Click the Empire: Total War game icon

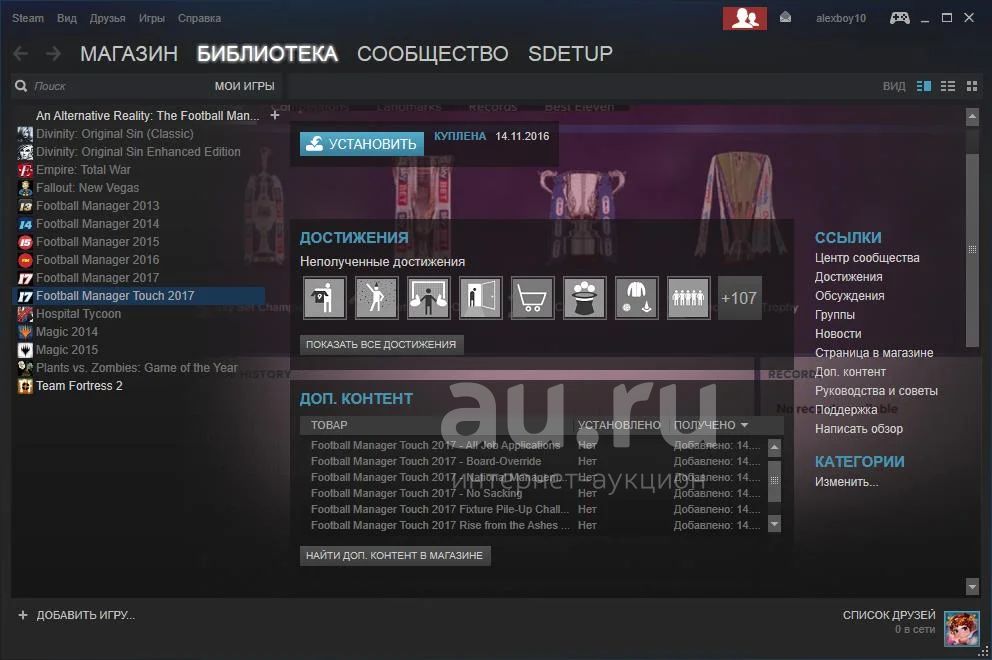(x=25, y=170)
